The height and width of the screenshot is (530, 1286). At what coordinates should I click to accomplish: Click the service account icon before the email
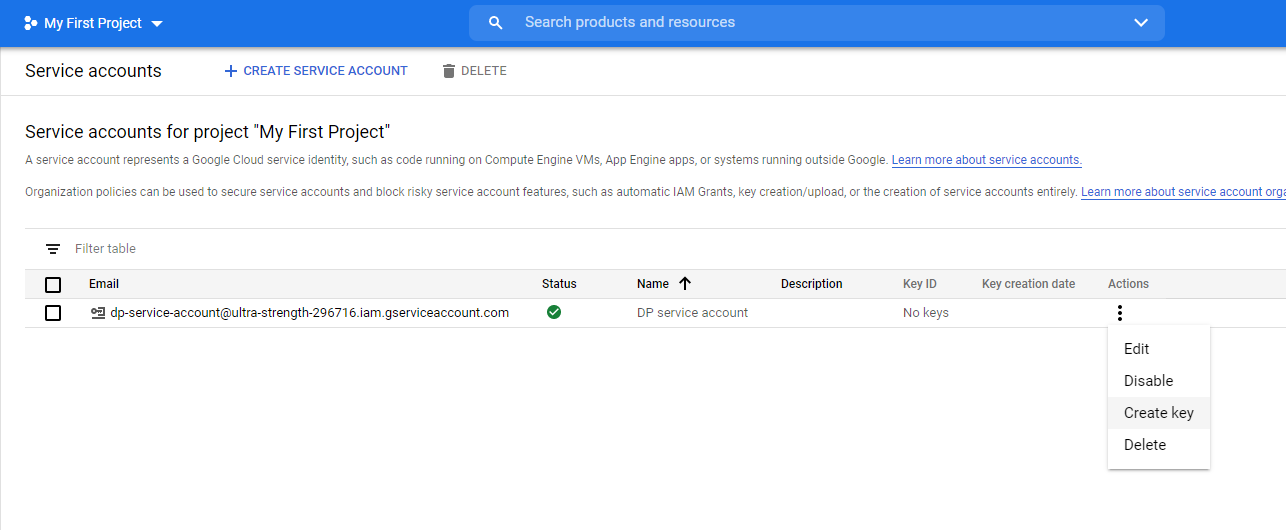[98, 313]
